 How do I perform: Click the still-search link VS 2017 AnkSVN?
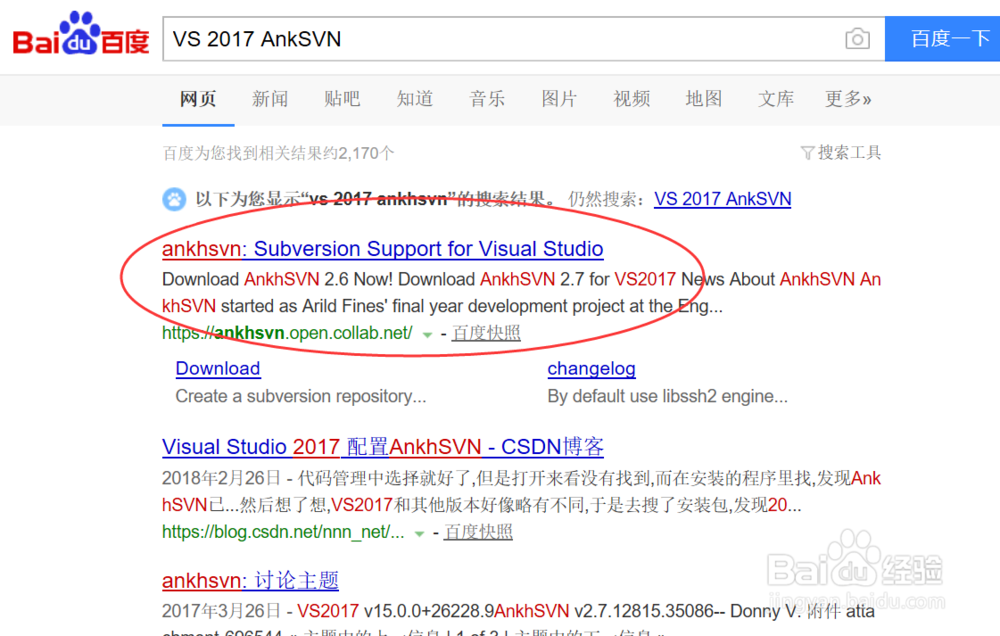click(x=723, y=199)
